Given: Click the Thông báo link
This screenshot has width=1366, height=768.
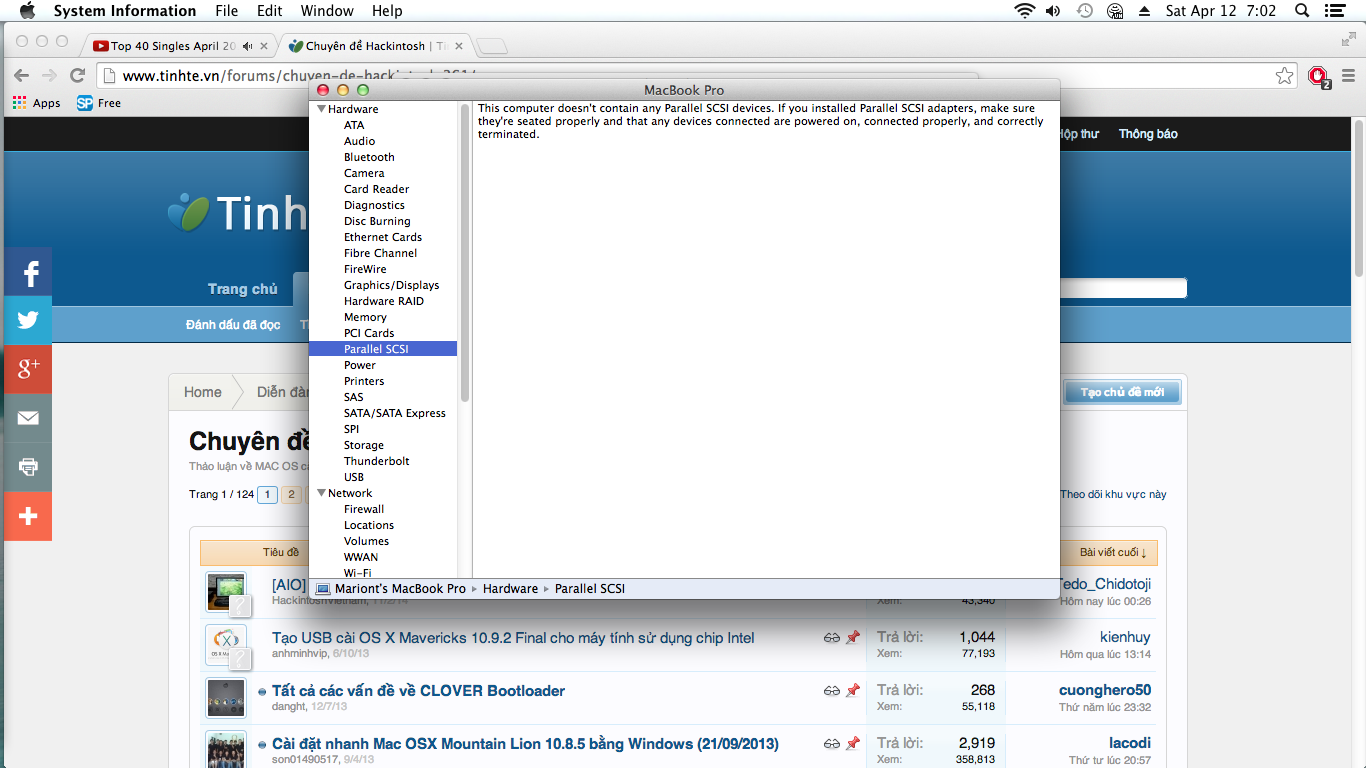Looking at the screenshot, I should pyautogui.click(x=1148, y=134).
